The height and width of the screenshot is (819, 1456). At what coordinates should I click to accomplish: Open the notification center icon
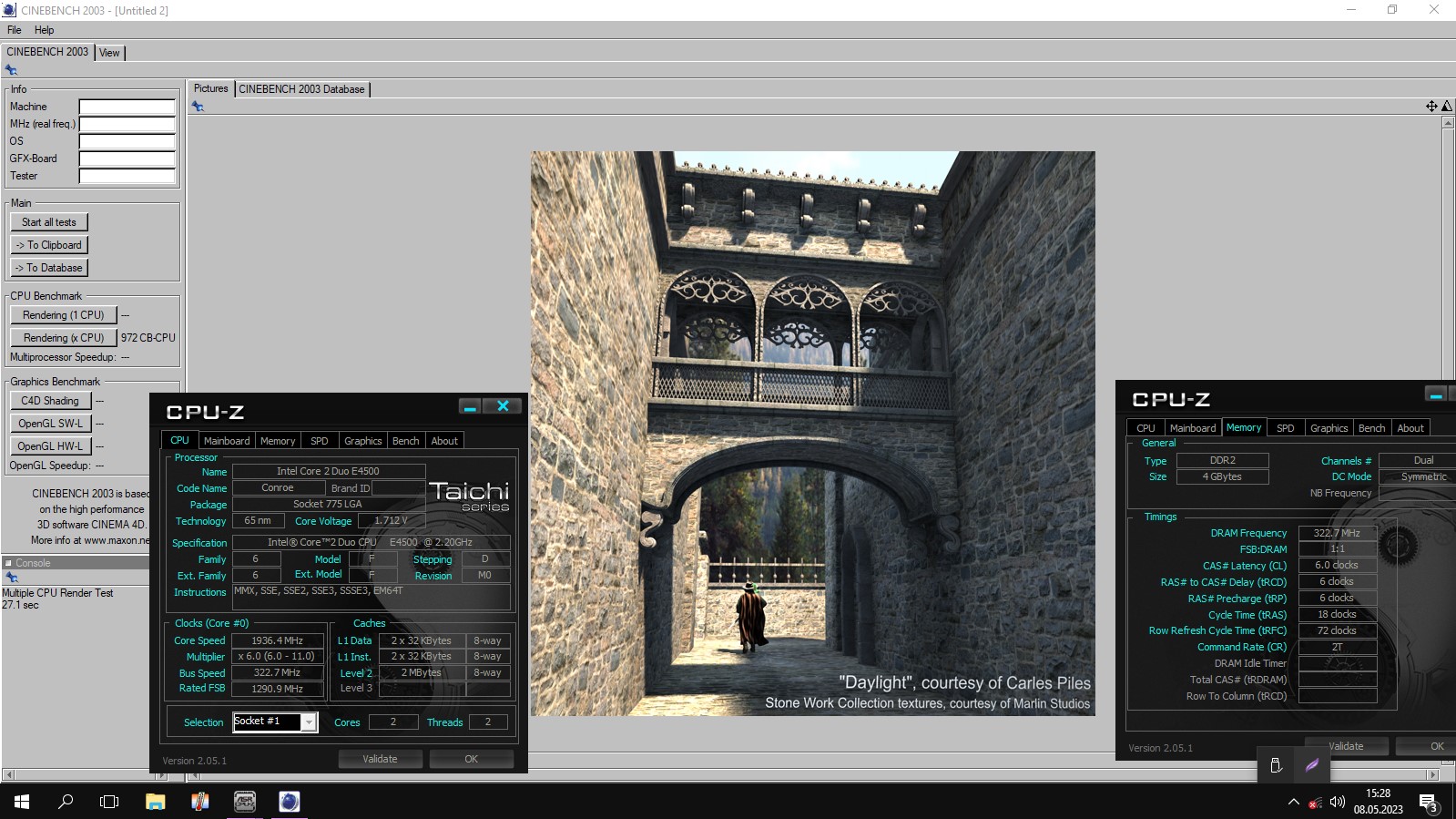point(1429,803)
